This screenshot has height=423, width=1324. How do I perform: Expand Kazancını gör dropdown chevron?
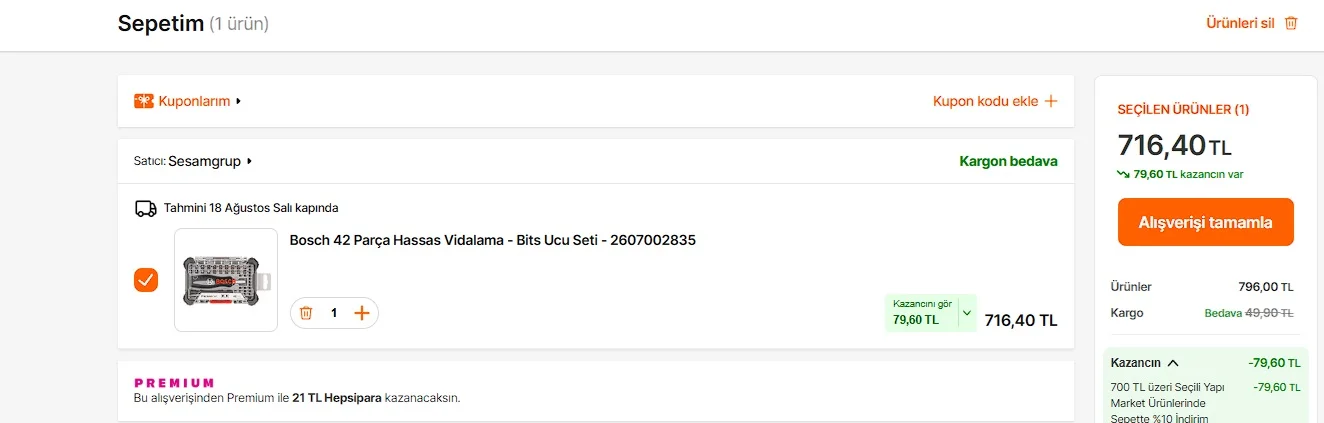pos(966,313)
